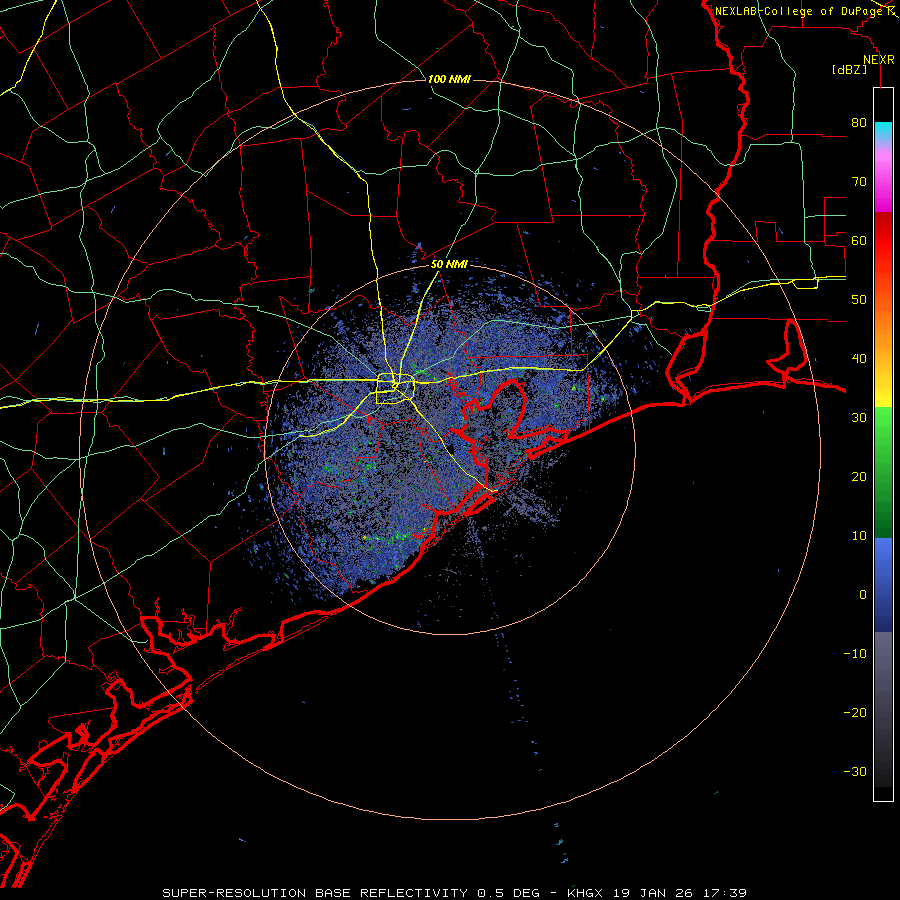Click the 60 value on dBZ scale
Viewport: 900px width, 900px height.
click(x=859, y=241)
